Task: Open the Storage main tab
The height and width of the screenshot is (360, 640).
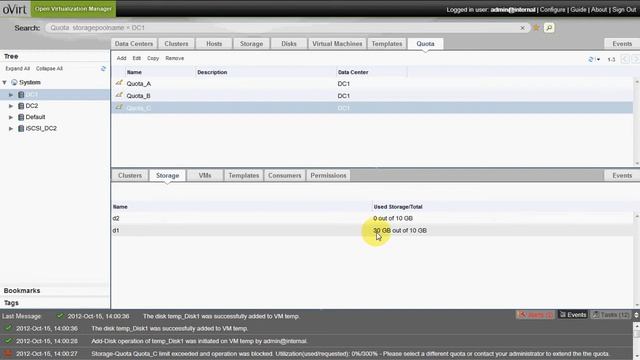Action: [251, 44]
